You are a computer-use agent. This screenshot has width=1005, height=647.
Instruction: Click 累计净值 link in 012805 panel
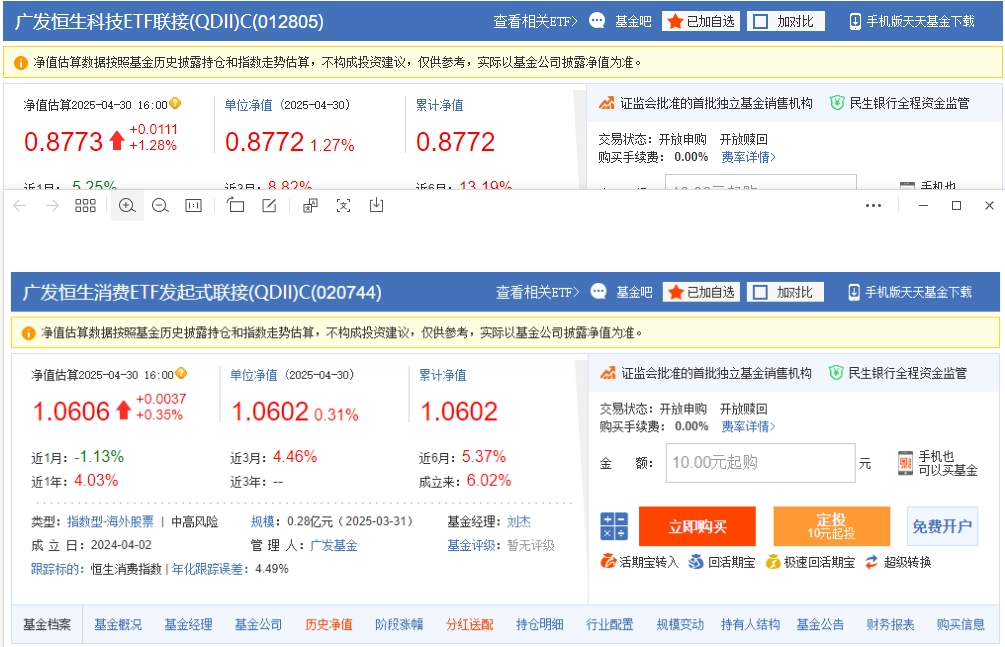[x=440, y=105]
